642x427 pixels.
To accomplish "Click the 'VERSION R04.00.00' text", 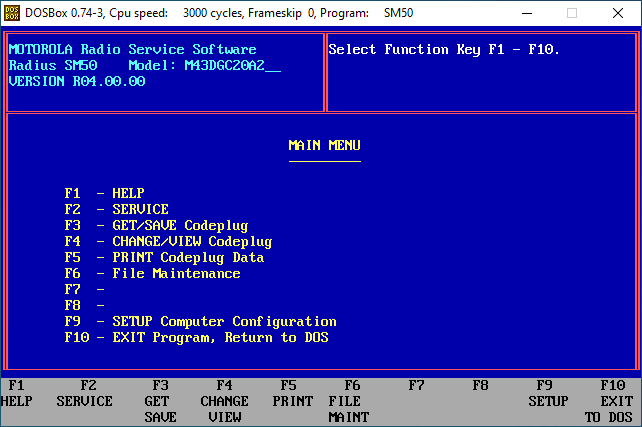I will pyautogui.click(x=77, y=81).
